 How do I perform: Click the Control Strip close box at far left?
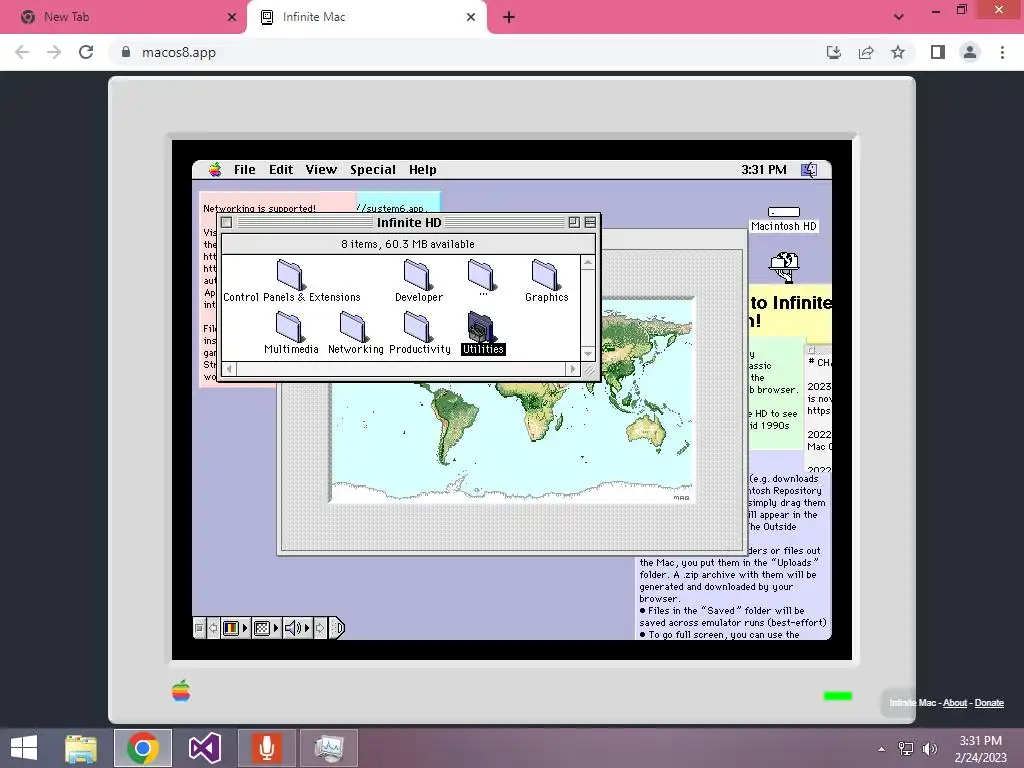click(x=199, y=628)
